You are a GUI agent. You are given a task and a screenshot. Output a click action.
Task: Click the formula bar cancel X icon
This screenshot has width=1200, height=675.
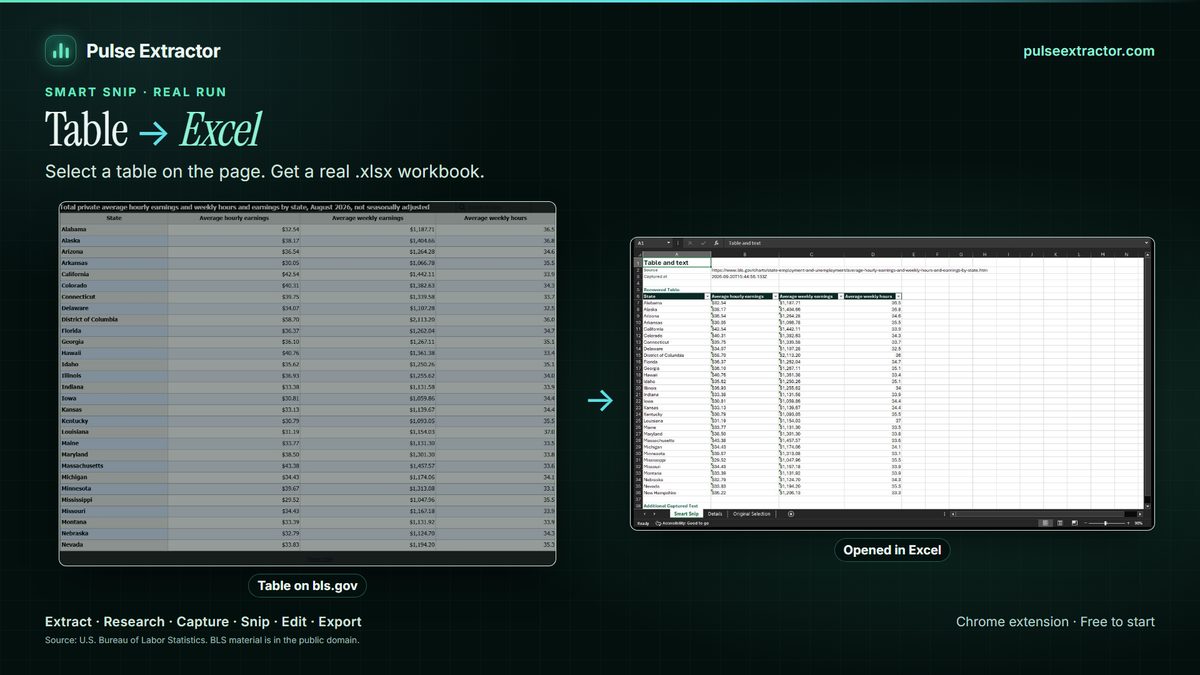point(690,243)
